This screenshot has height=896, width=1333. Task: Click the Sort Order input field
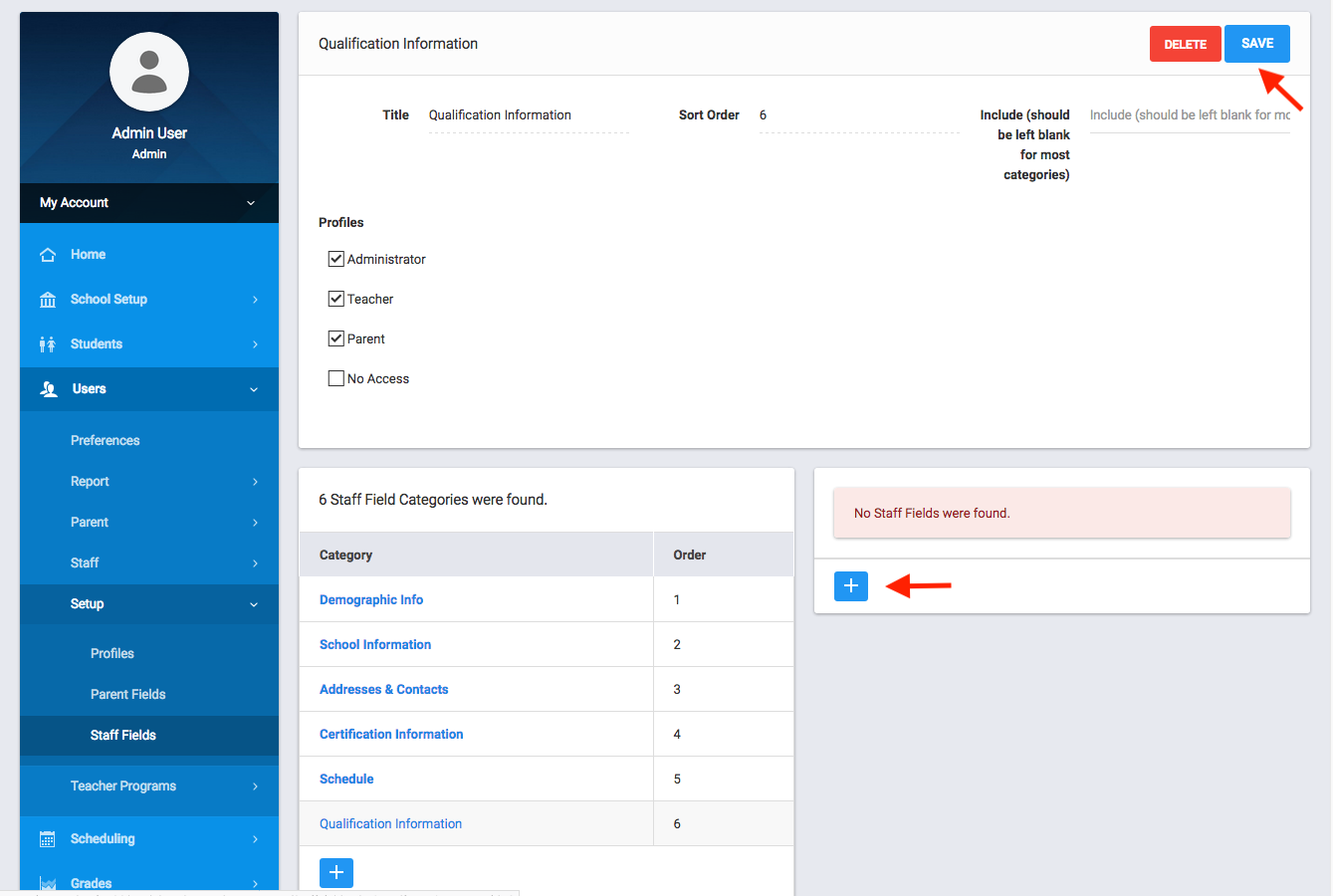tap(858, 115)
